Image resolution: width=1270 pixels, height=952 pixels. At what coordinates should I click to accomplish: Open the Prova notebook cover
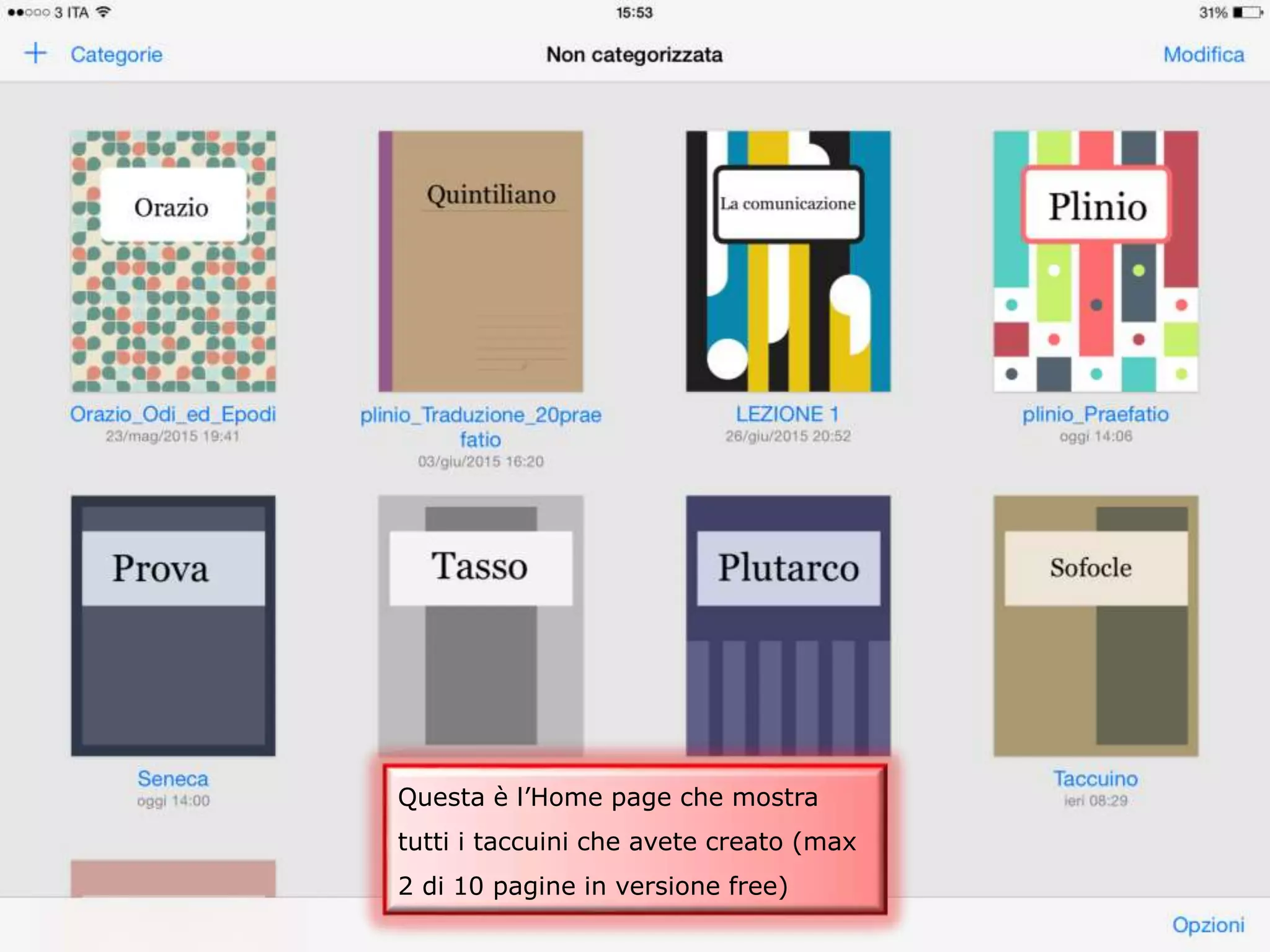coord(173,625)
